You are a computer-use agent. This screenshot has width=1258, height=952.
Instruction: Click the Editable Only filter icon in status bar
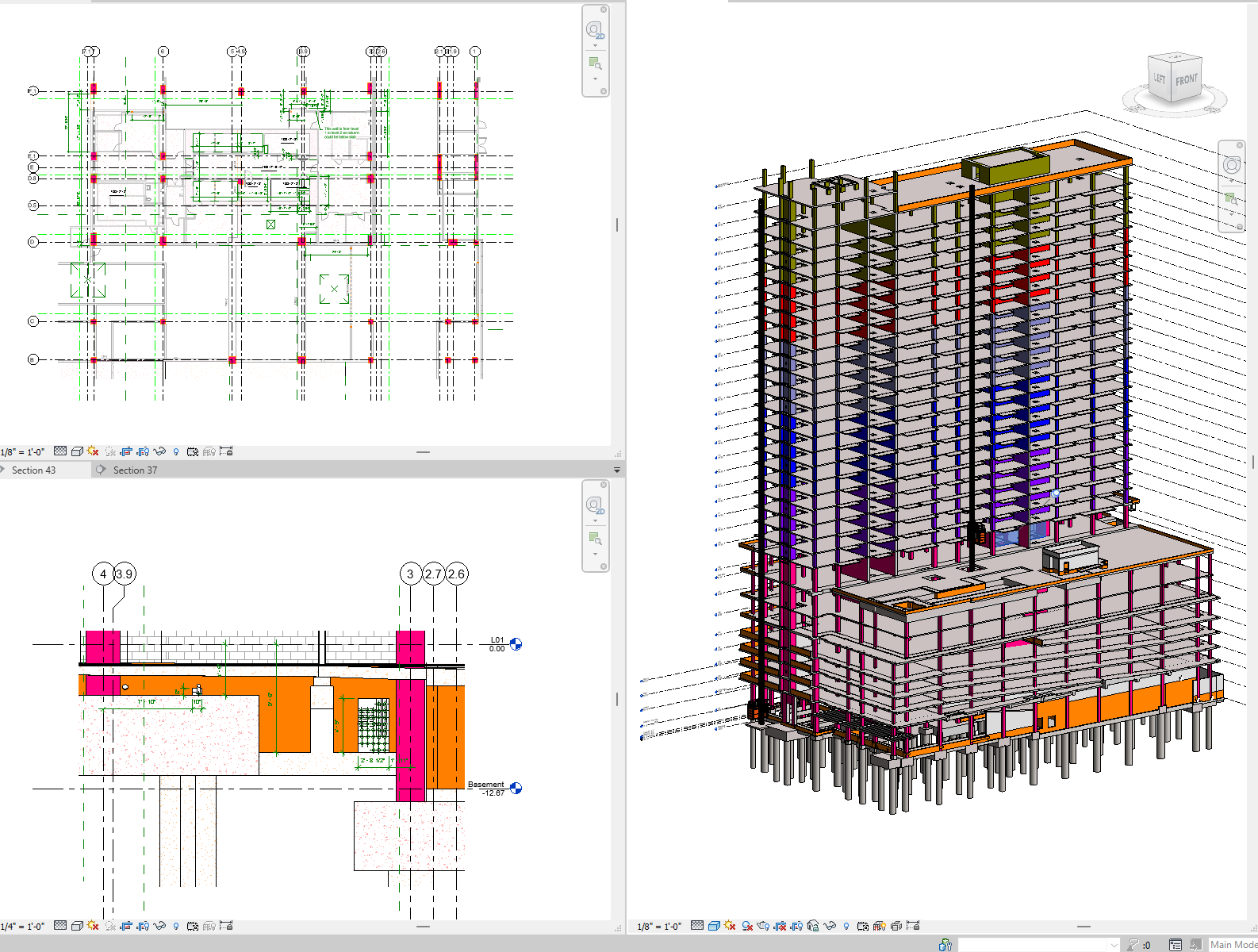[x=1134, y=945]
